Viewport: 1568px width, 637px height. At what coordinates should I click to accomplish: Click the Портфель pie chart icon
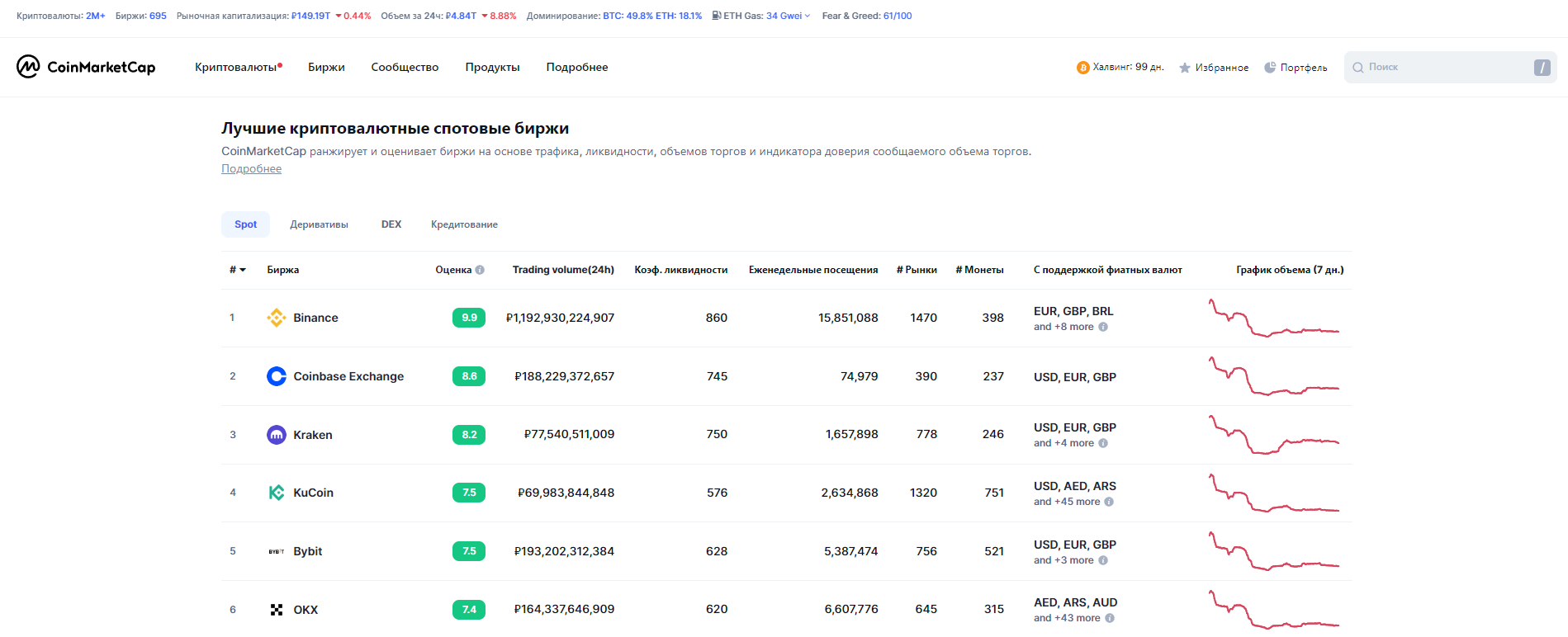tap(1270, 68)
